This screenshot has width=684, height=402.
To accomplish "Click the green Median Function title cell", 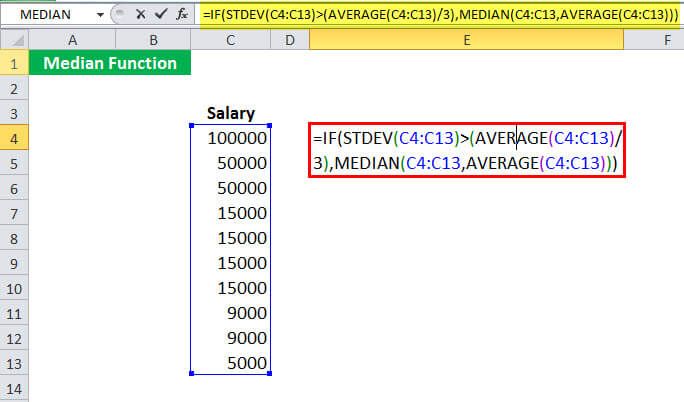I will pyautogui.click(x=110, y=63).
